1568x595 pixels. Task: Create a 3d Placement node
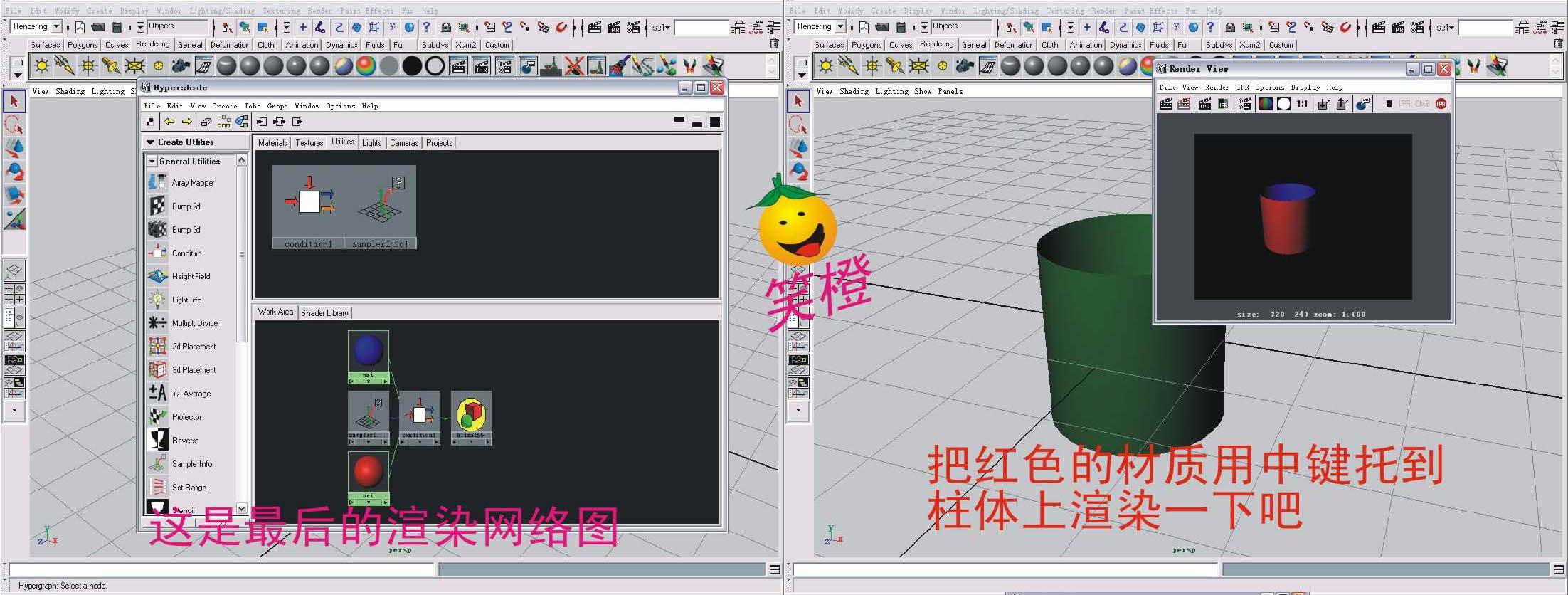click(182, 370)
